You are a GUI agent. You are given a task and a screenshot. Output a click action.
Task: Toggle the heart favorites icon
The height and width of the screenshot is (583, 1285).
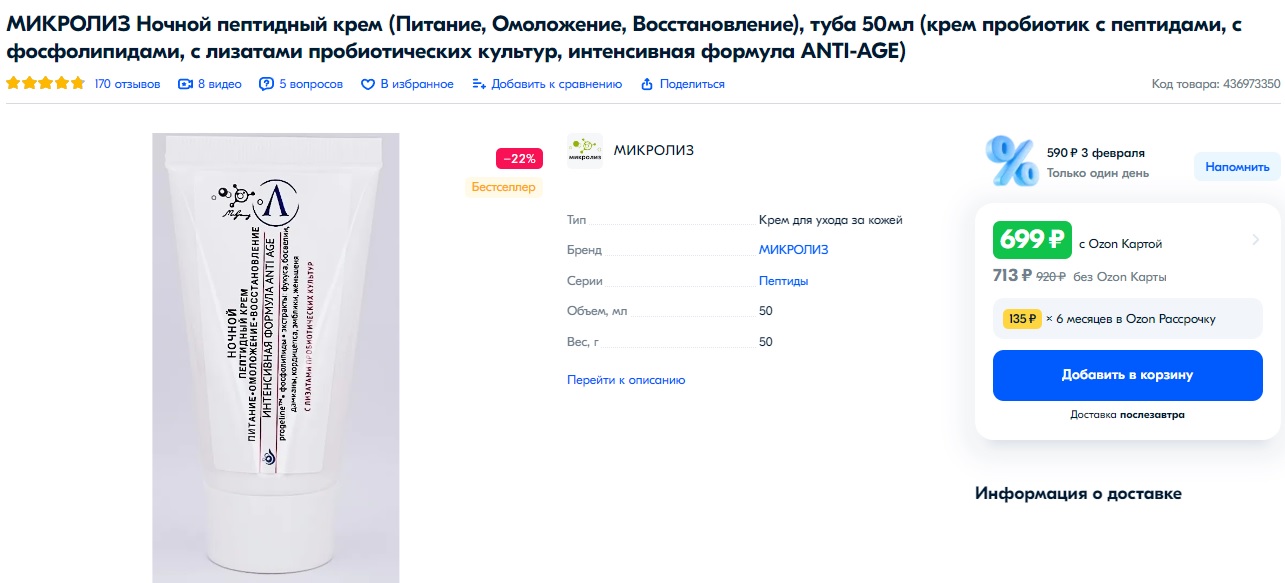click(368, 84)
